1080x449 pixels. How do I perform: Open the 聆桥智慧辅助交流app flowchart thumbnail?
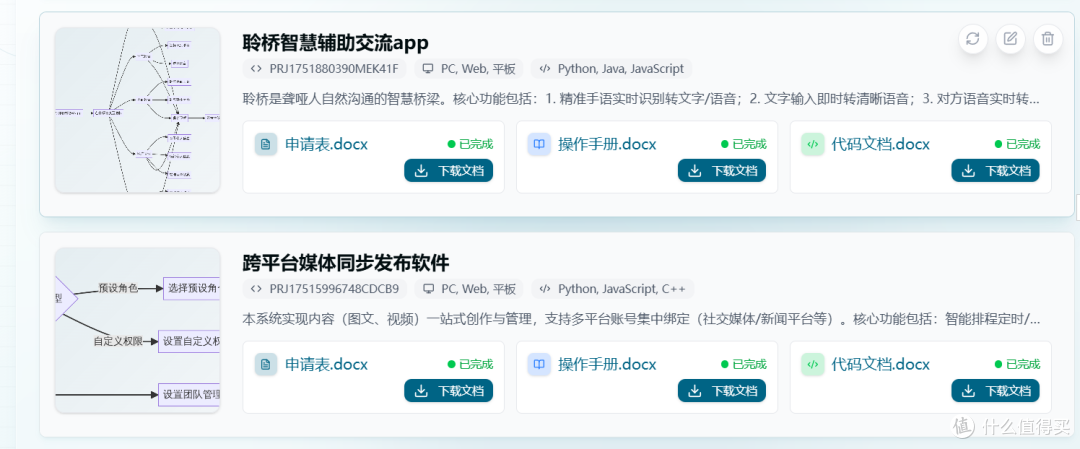point(138,110)
